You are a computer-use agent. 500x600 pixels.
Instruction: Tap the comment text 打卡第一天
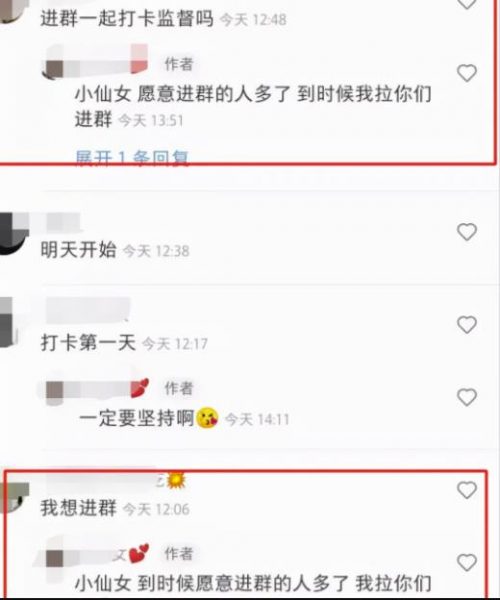(x=88, y=342)
